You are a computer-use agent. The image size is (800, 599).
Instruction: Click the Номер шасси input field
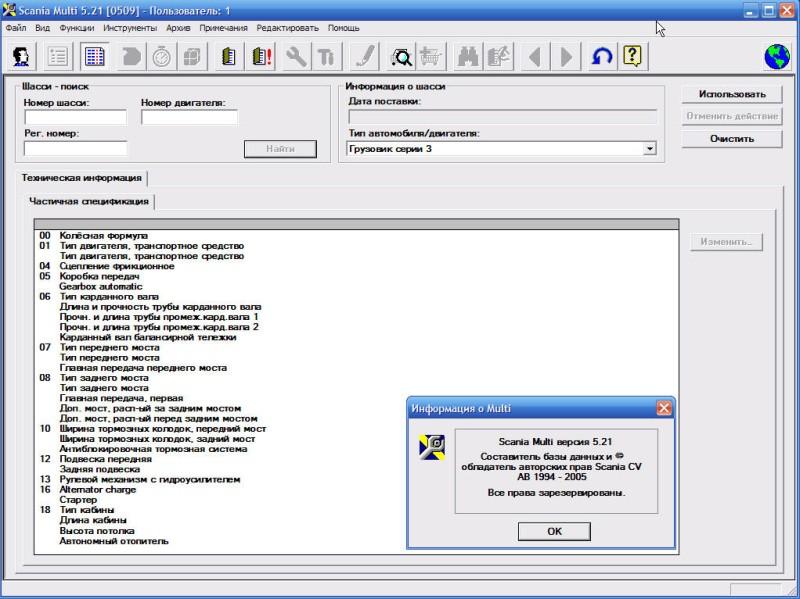coord(76,117)
